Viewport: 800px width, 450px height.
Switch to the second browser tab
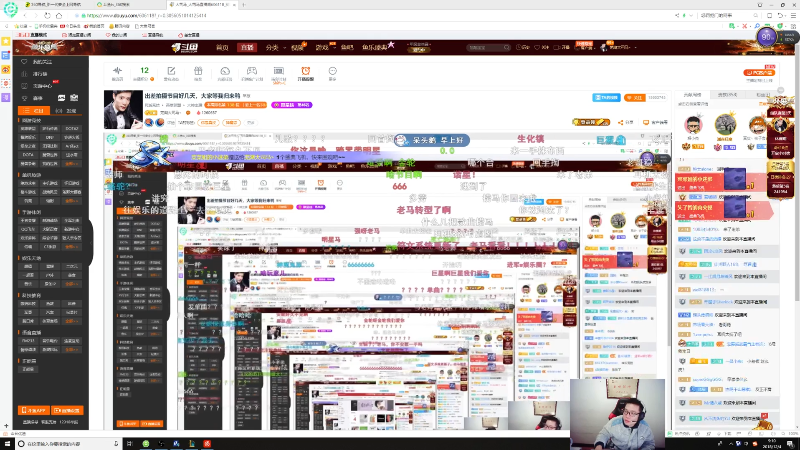128,4
